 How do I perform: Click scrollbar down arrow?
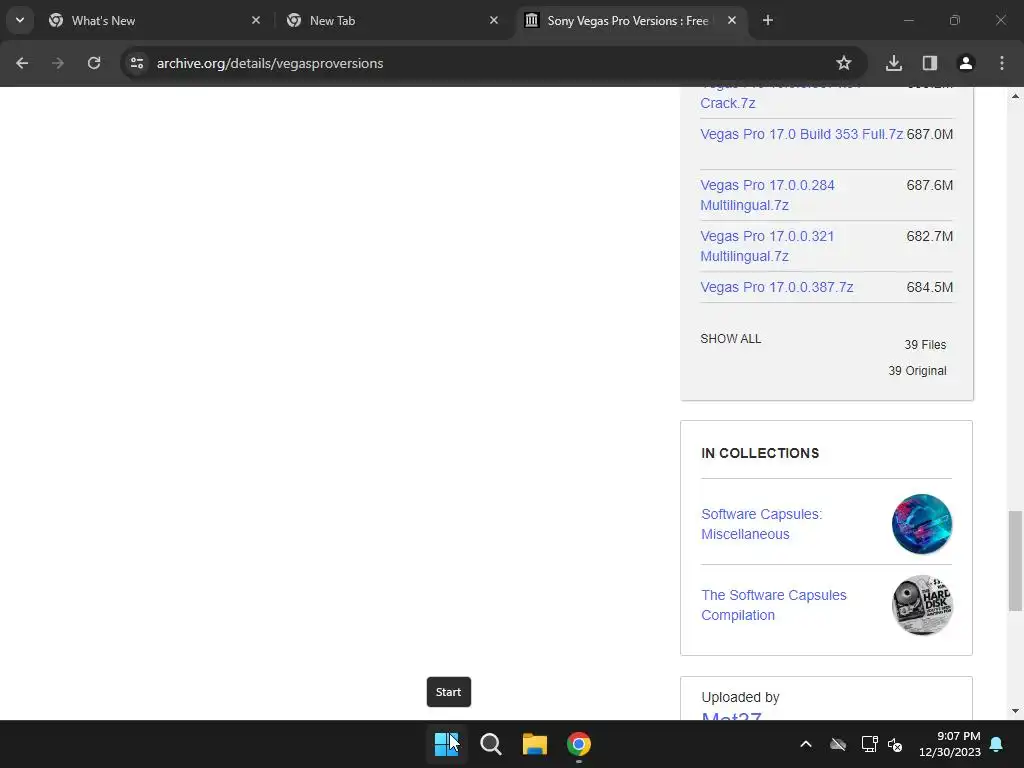click(x=1015, y=711)
